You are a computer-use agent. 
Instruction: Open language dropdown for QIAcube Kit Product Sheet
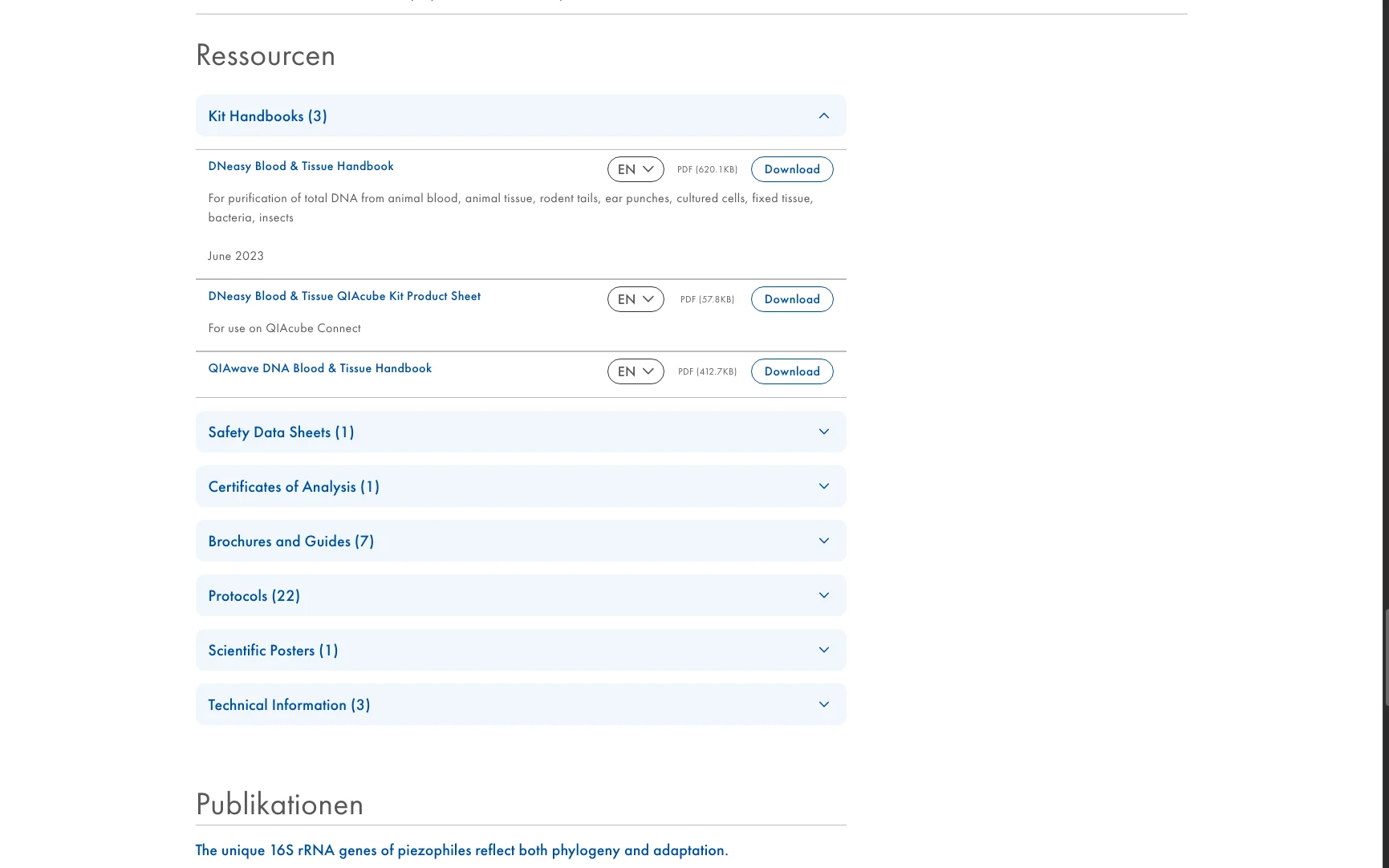click(636, 299)
